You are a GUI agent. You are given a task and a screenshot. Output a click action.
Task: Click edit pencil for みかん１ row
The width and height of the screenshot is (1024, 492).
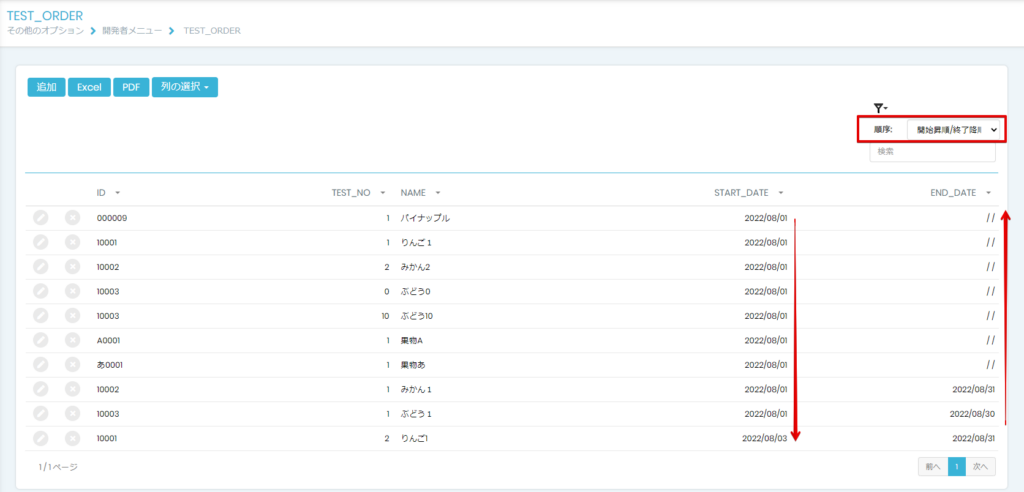tap(40, 389)
